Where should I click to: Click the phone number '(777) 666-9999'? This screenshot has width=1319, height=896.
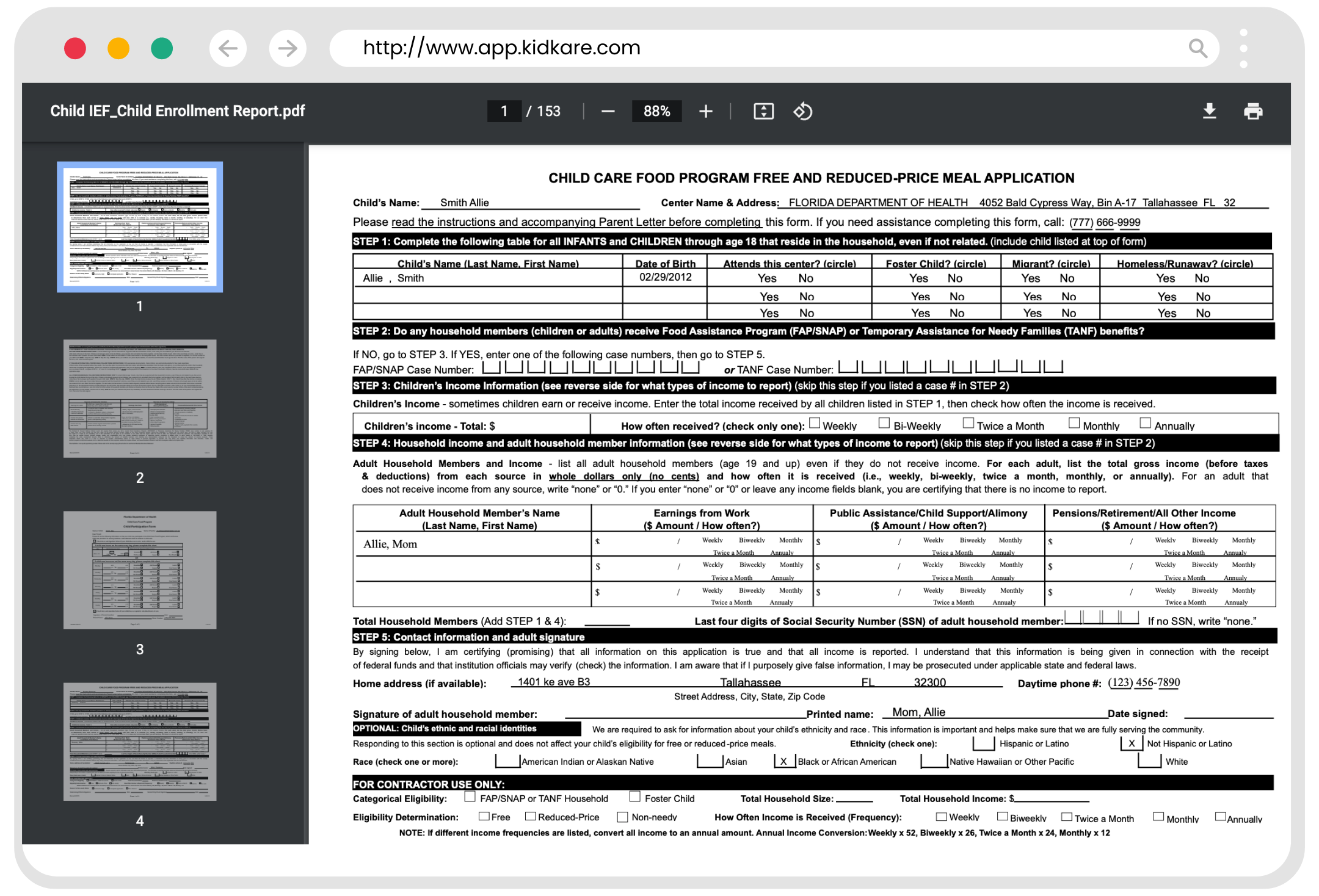click(1105, 222)
